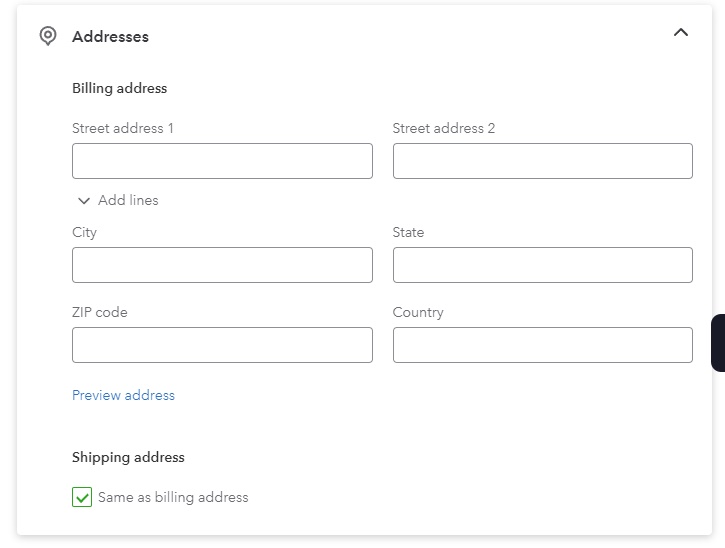This screenshot has height=548, width=725.
Task: Click the Add lines label
Action: coord(128,200)
